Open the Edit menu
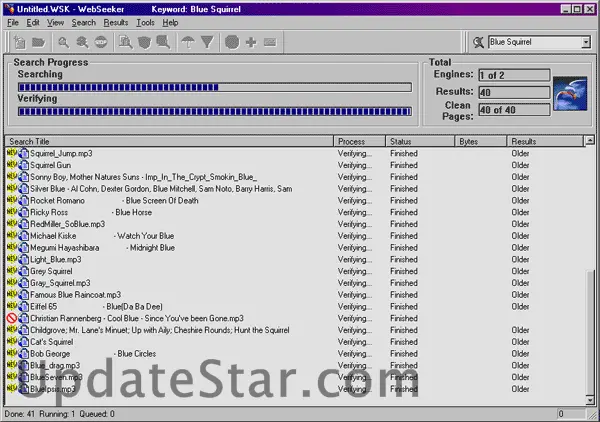Viewport: 600px width, 422px height. 33,23
